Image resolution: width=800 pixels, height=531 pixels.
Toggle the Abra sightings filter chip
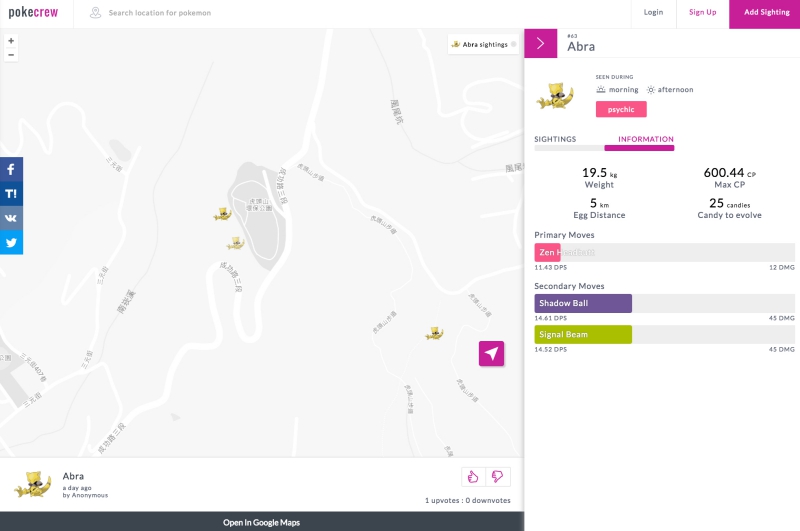(484, 44)
